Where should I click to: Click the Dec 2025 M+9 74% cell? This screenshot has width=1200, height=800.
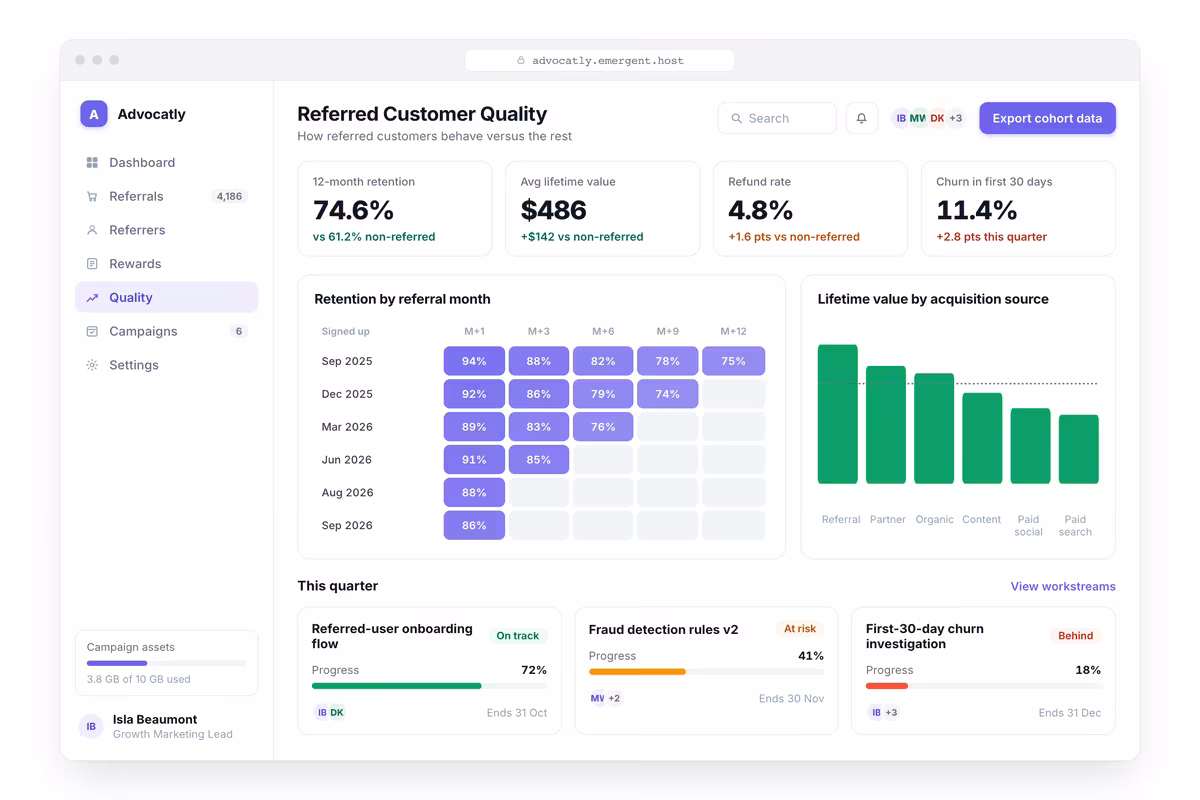(668, 394)
